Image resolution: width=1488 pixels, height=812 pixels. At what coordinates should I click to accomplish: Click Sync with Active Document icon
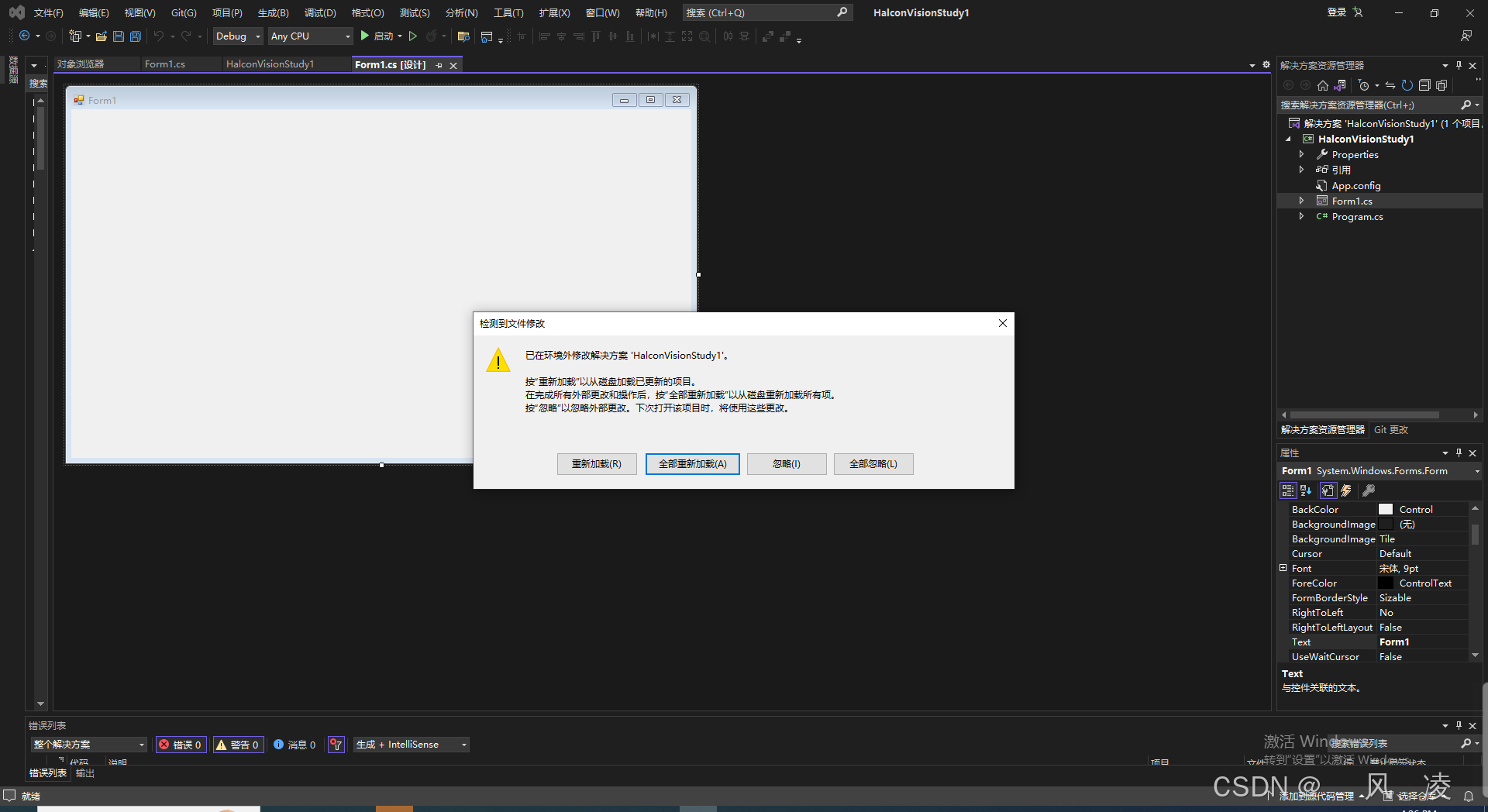coord(1390,85)
